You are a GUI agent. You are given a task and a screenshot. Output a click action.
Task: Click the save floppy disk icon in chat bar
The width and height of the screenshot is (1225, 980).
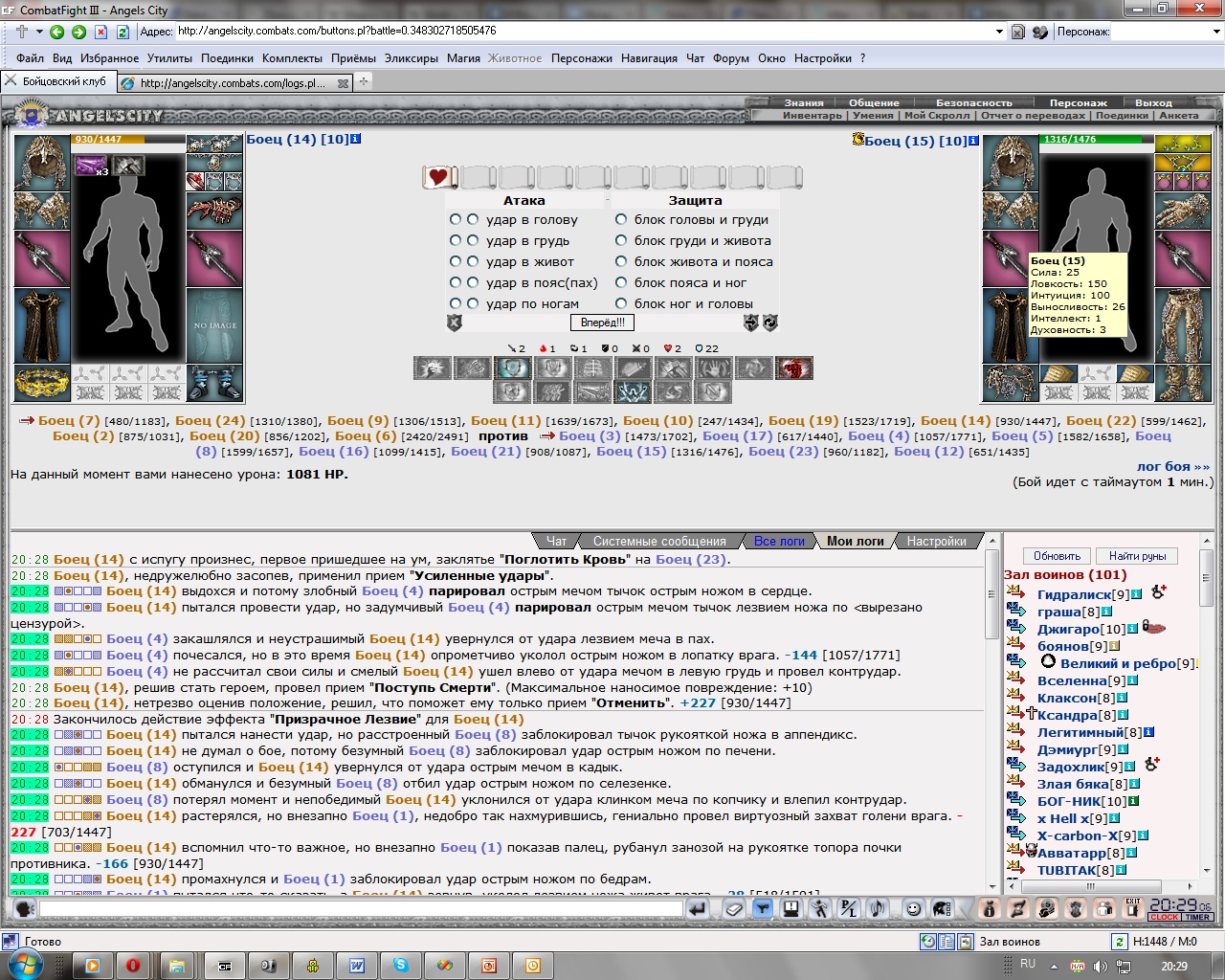791,909
